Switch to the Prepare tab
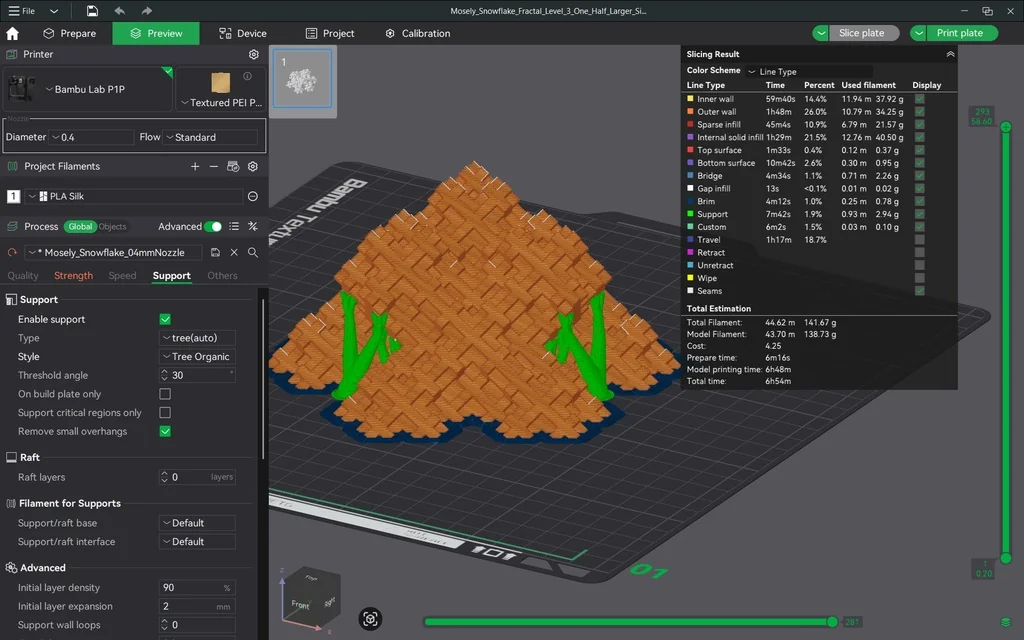Image resolution: width=1024 pixels, height=640 pixels. pyautogui.click(x=69, y=33)
